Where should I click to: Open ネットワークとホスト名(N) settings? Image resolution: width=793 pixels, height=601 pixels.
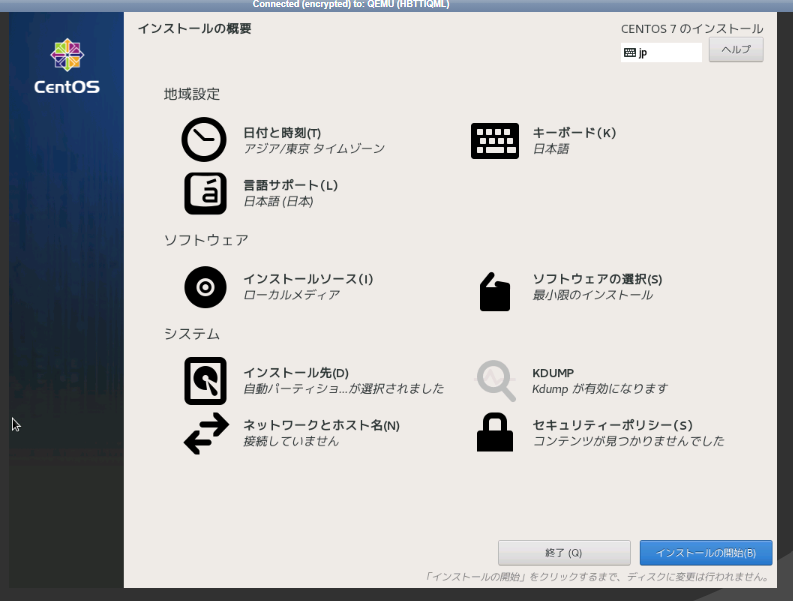point(321,425)
